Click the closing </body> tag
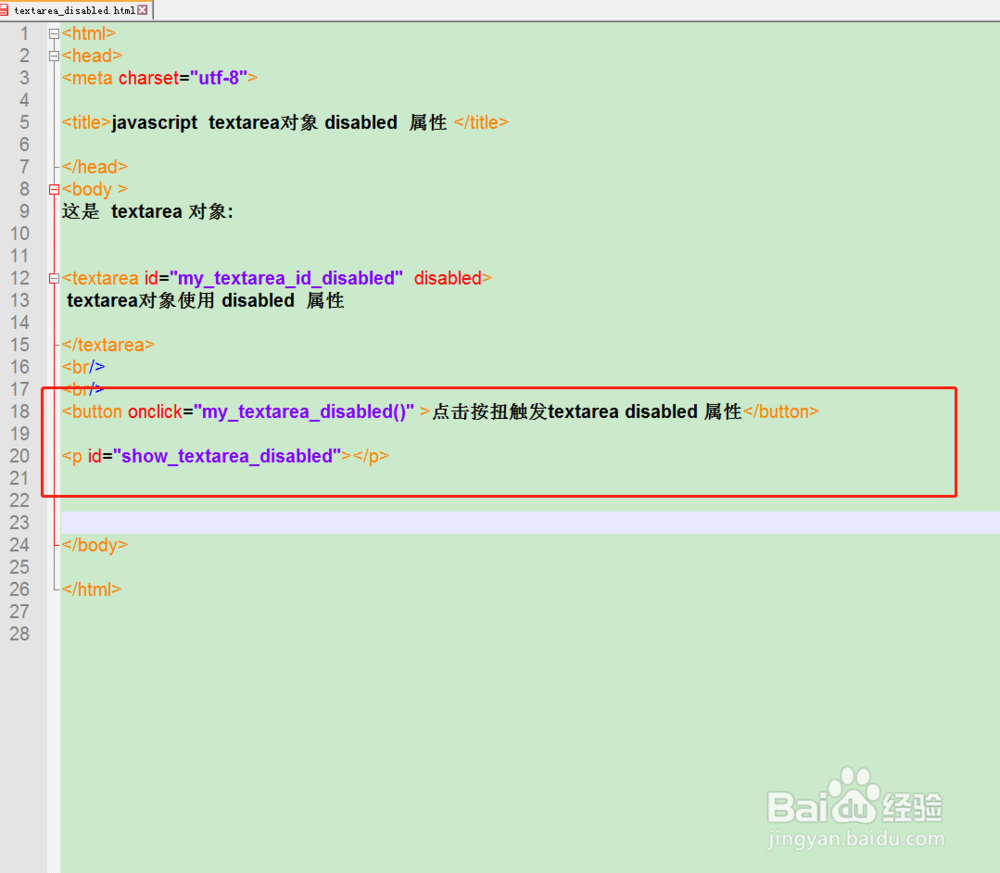1000x873 pixels. 95,545
